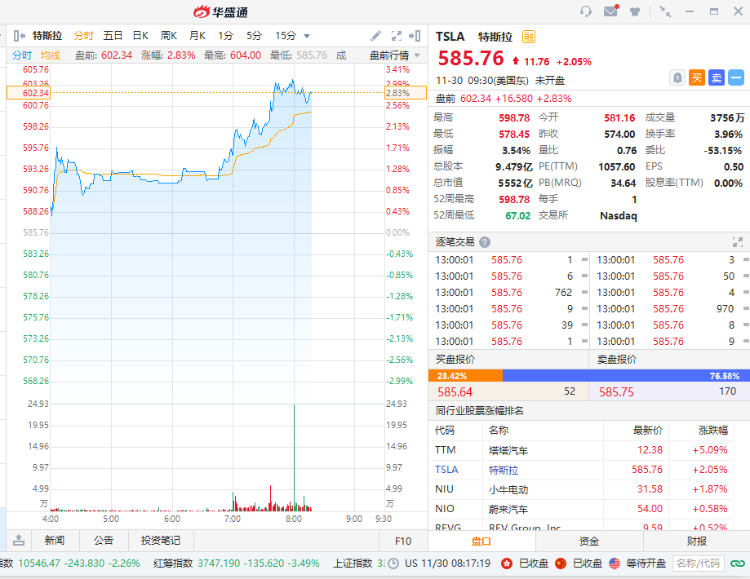Viewport: 750px width, 579px height.
Task: Click the blue 76.58% sell ratio bar
Action: pos(626,376)
